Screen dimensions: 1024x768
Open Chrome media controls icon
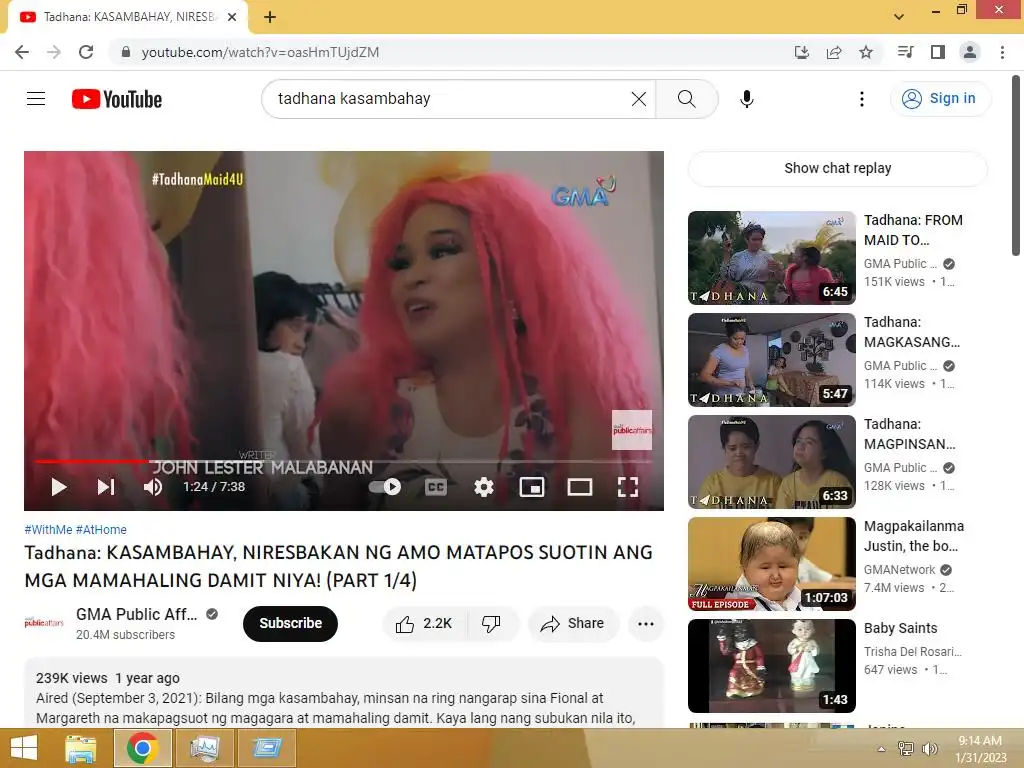[905, 52]
